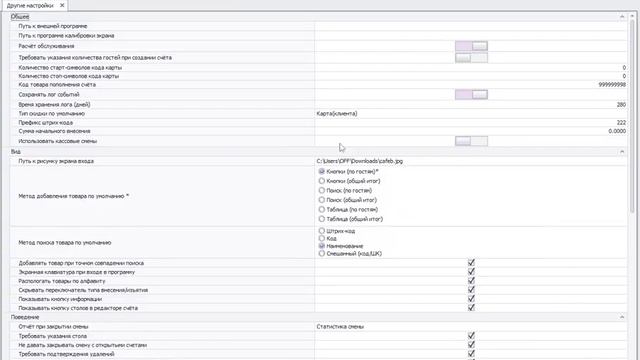Uncheck 'Не давать закрывать смену с открытыми счетами'
This screenshot has height=360, width=640.
coord(471,344)
